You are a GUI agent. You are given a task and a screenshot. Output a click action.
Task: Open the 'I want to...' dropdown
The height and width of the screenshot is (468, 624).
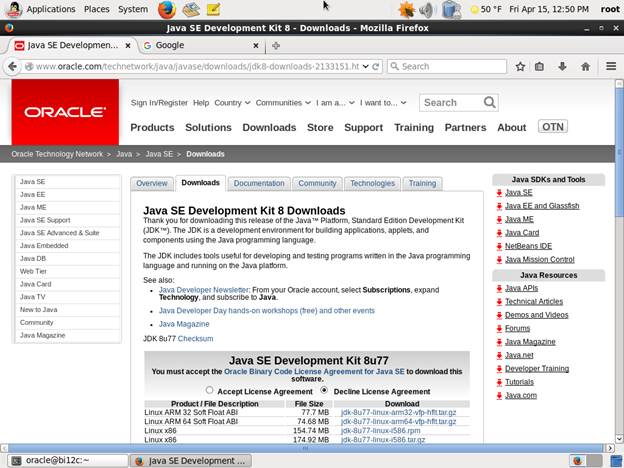[x=383, y=102]
